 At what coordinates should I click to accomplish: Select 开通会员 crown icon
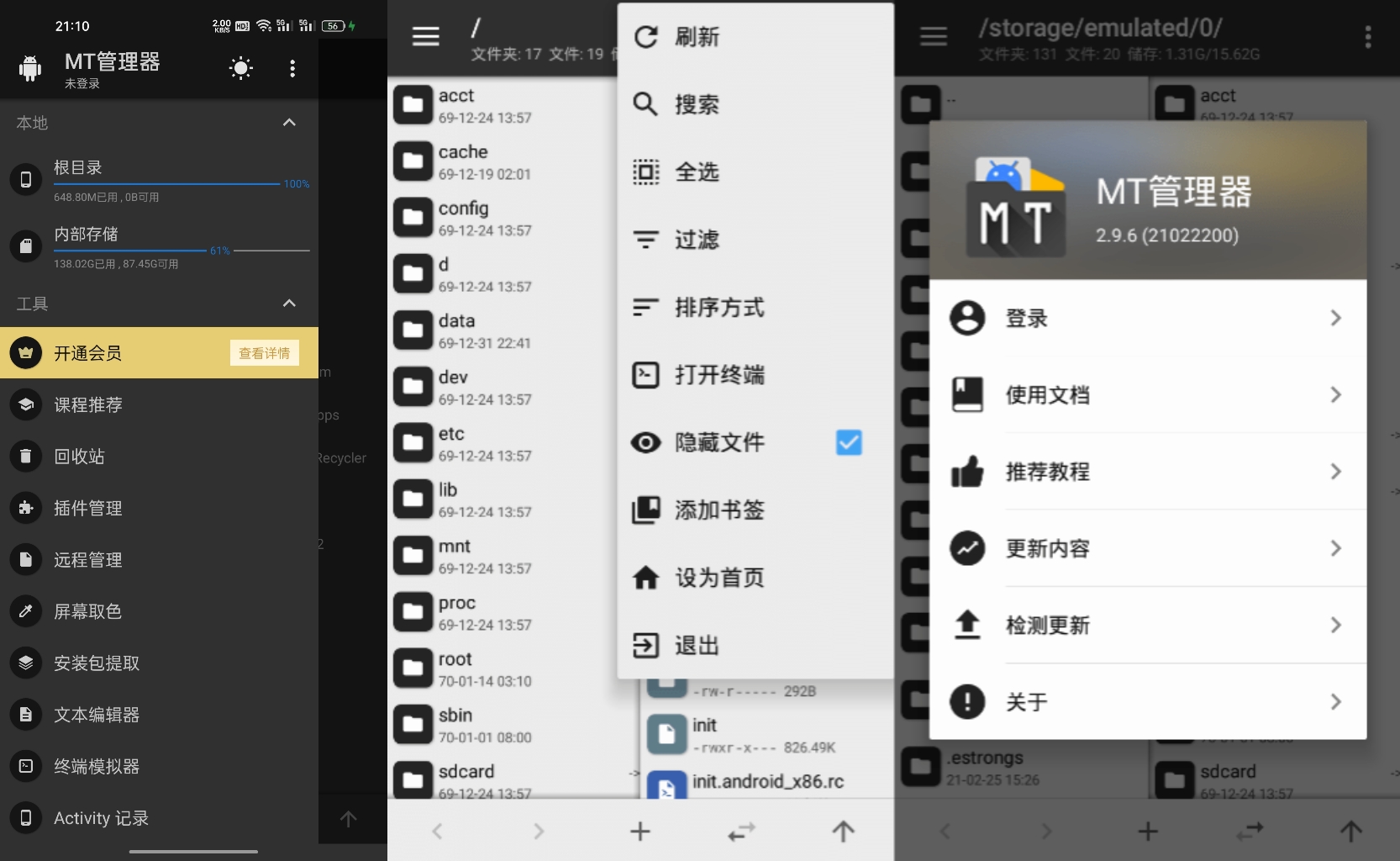click(x=26, y=353)
